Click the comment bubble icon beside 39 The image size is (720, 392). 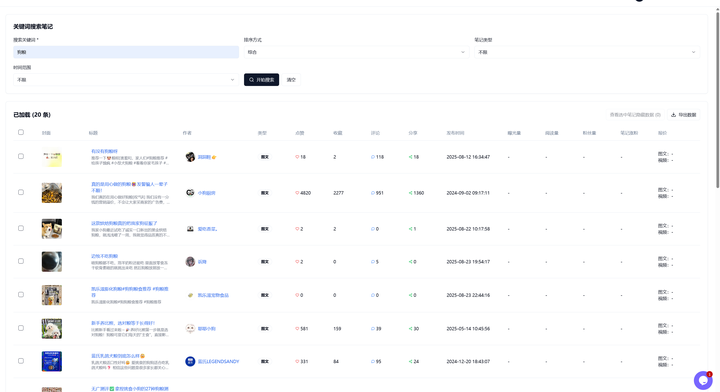373,329
